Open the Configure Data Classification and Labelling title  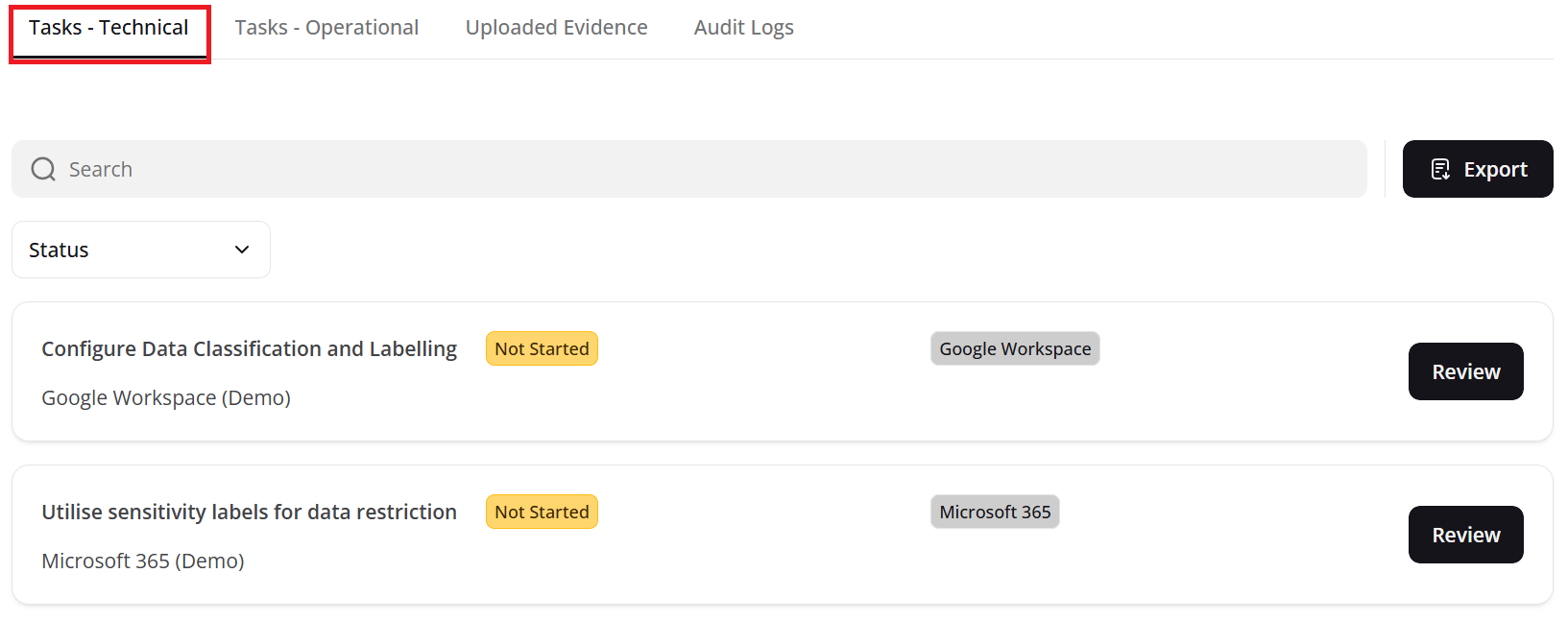pos(249,348)
